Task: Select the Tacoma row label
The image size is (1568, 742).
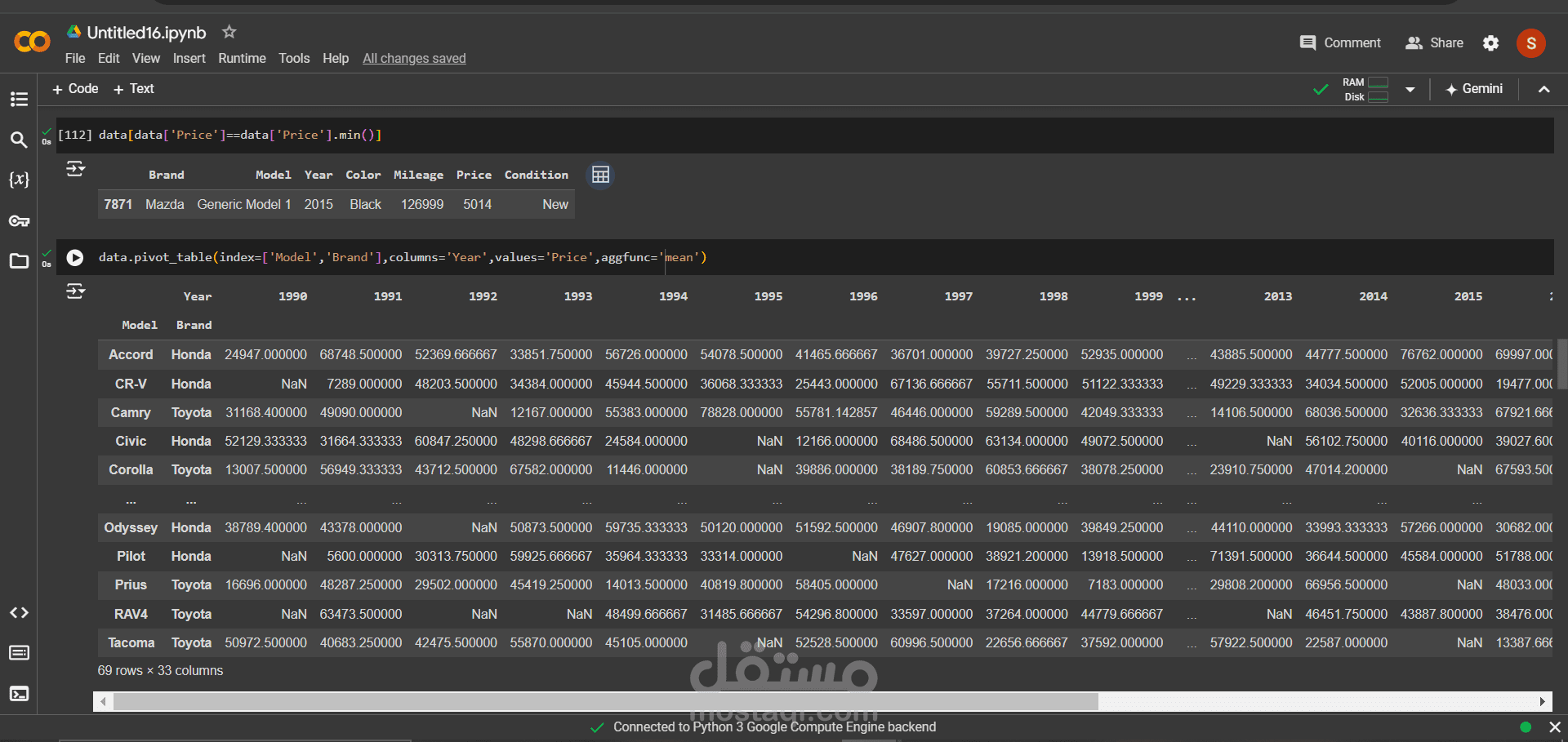Action: 131,643
